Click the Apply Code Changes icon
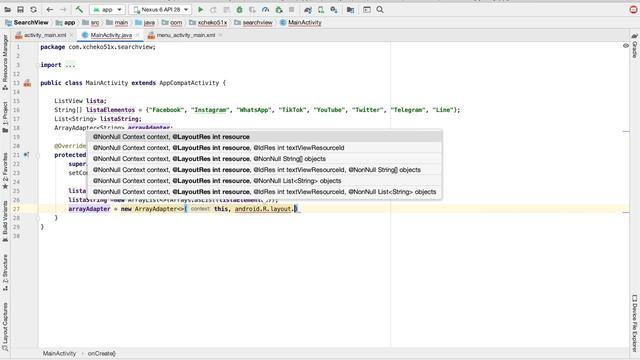The width and height of the screenshot is (640, 360). pos(227,9)
